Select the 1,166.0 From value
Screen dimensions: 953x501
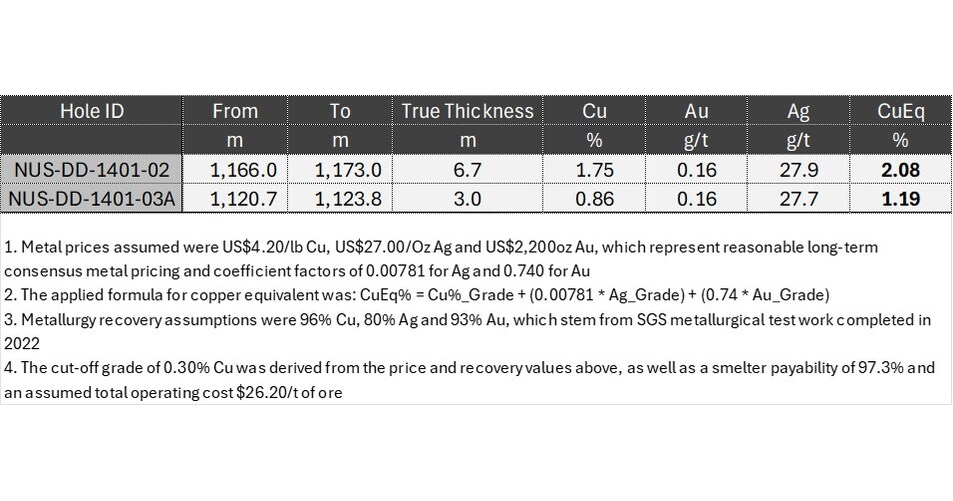(x=235, y=171)
